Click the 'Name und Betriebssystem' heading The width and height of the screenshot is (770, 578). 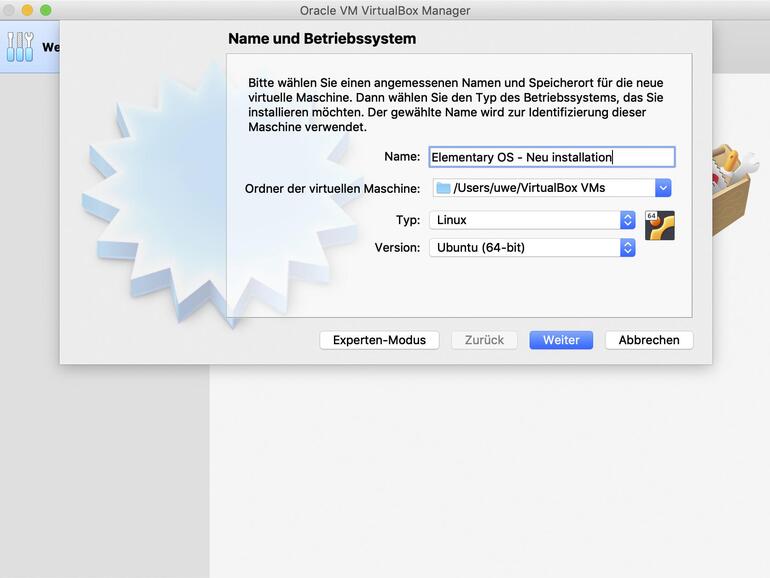coord(322,38)
